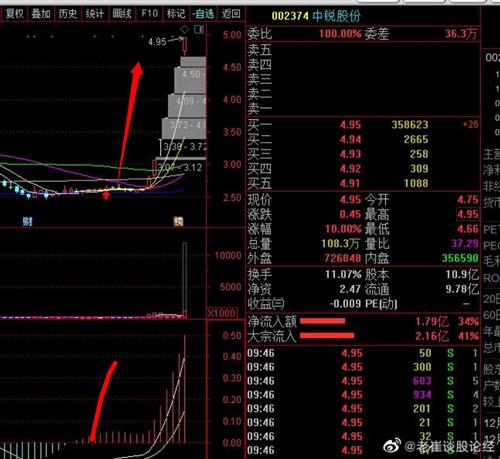Viewport: 500px width, 459px height.
Task: Click the 量比 value 37.29
Action: pyautogui.click(x=465, y=244)
